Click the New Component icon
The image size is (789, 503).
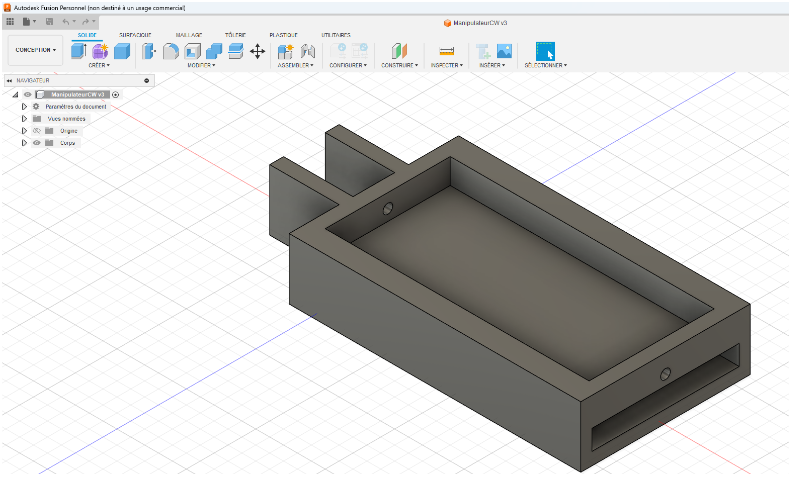pyautogui.click(x=285, y=51)
